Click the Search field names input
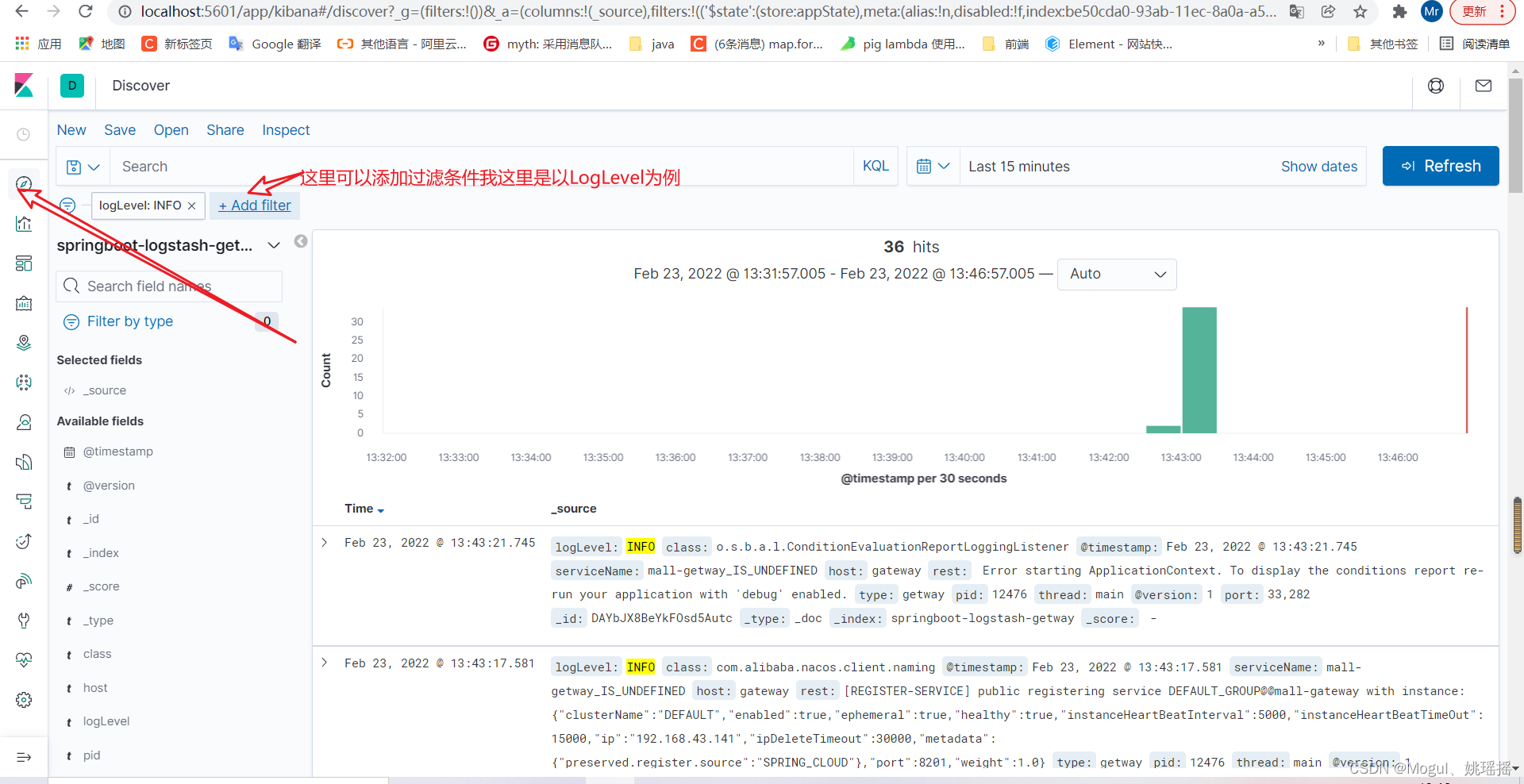 click(x=169, y=286)
